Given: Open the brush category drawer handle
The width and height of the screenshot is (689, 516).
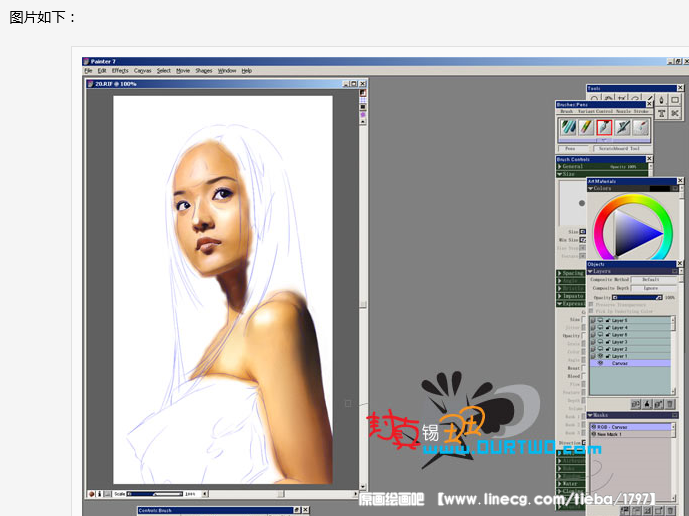Looking at the screenshot, I should (x=604, y=140).
